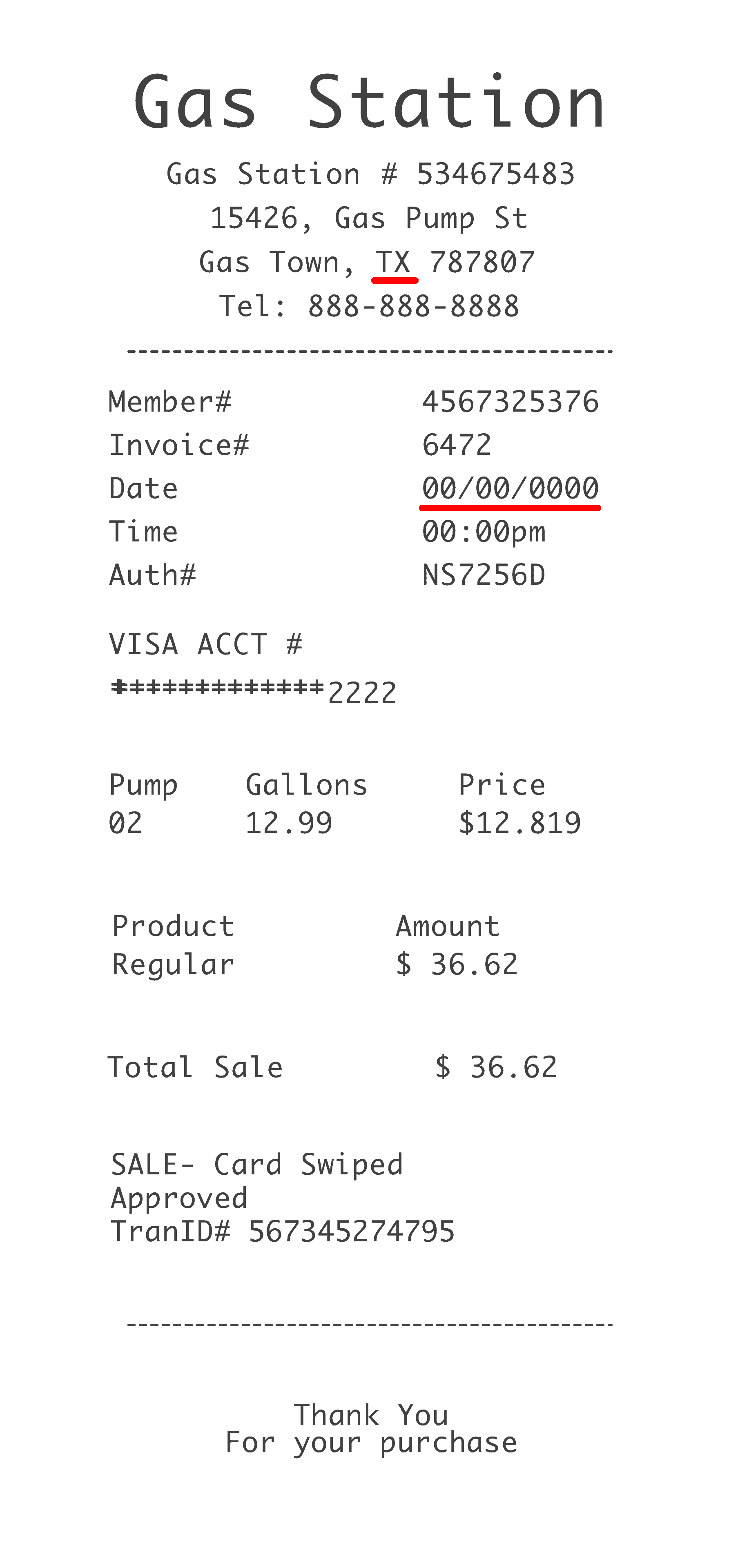Click the time value 00:00pm
Screen dimensions: 740x1568
coord(484,532)
